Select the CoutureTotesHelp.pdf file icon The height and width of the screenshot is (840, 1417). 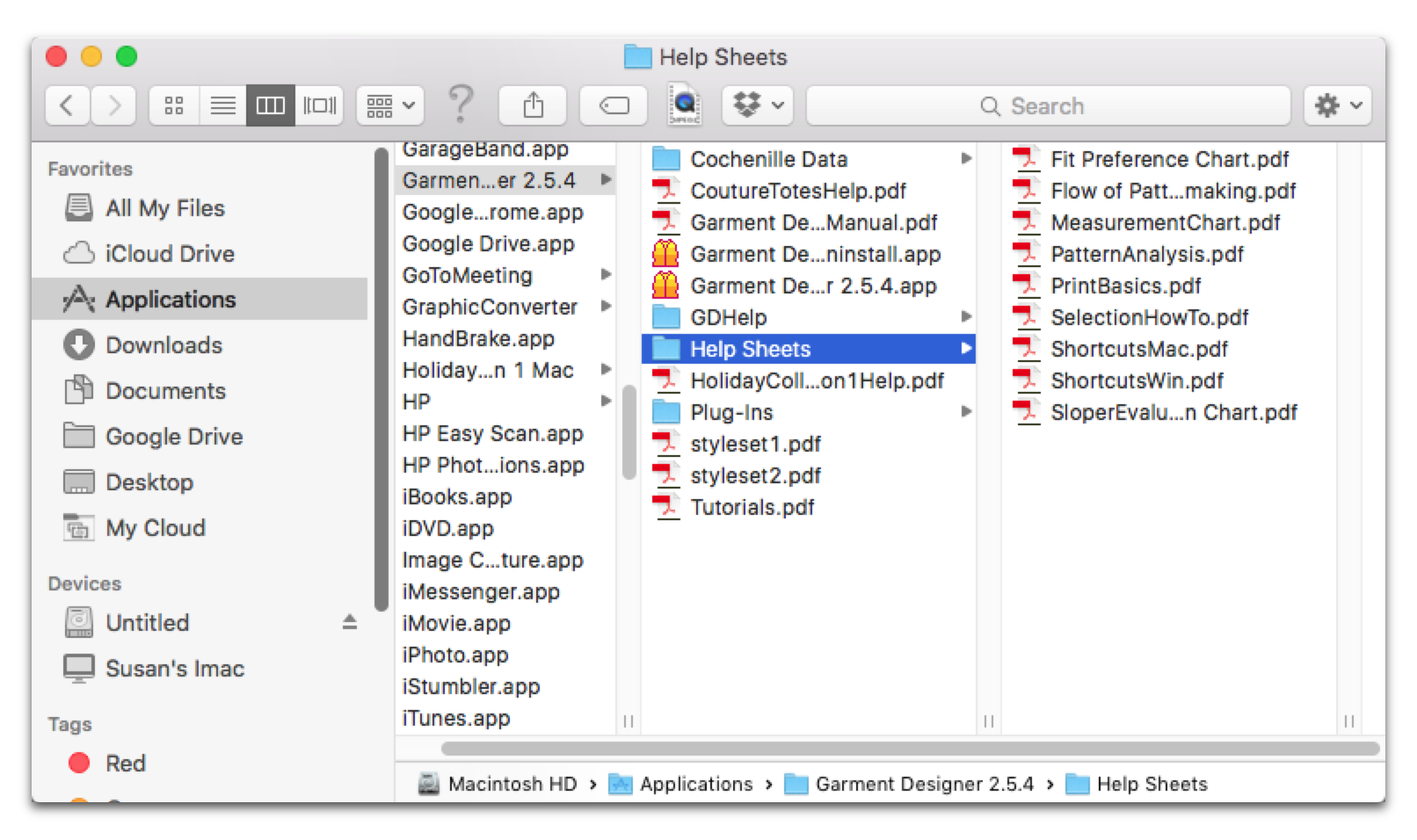pyautogui.click(x=665, y=191)
